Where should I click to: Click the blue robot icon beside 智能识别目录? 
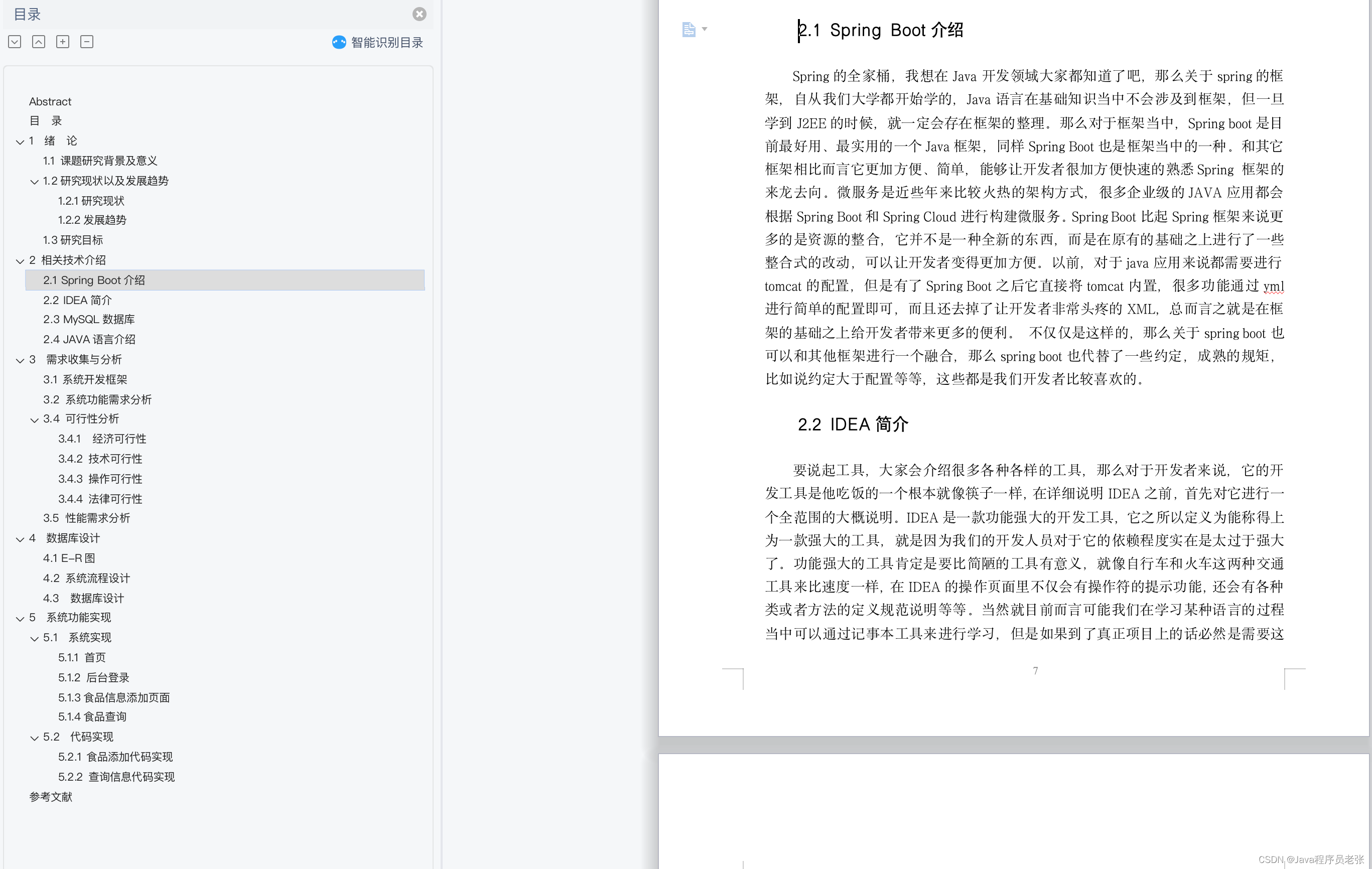click(x=338, y=42)
